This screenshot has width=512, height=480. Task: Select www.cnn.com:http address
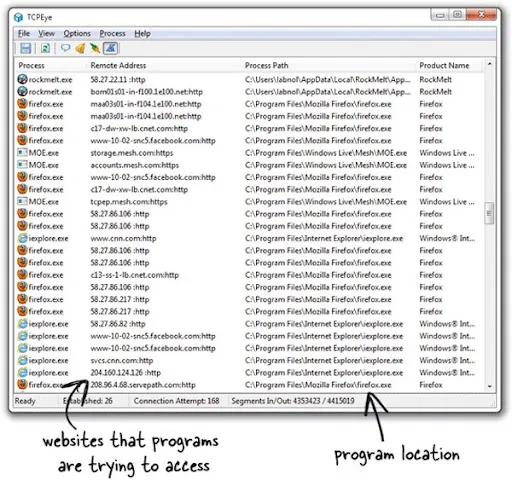coord(123,238)
